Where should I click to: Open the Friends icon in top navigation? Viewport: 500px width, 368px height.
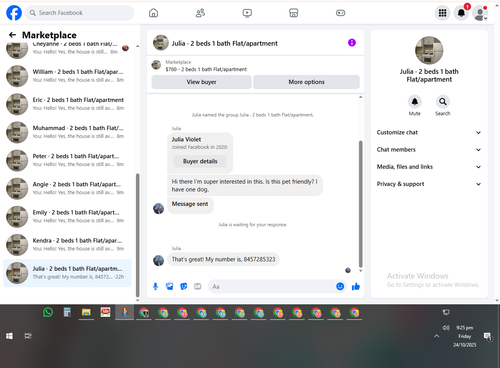[200, 13]
